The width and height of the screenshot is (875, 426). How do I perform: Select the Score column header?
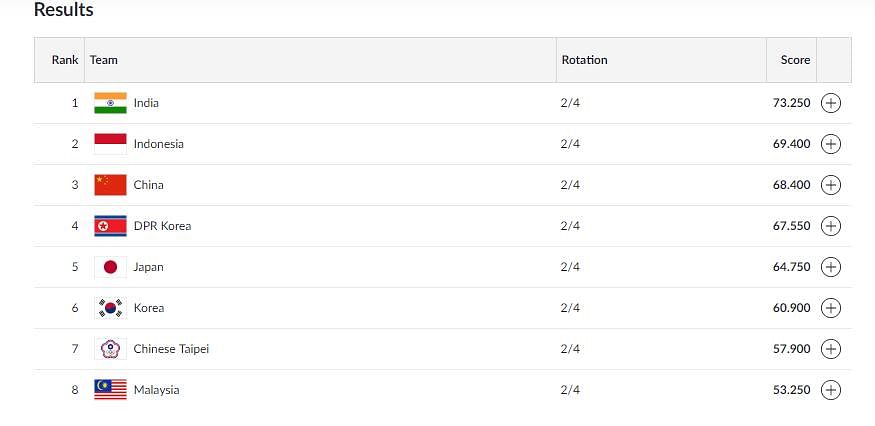pyautogui.click(x=795, y=60)
